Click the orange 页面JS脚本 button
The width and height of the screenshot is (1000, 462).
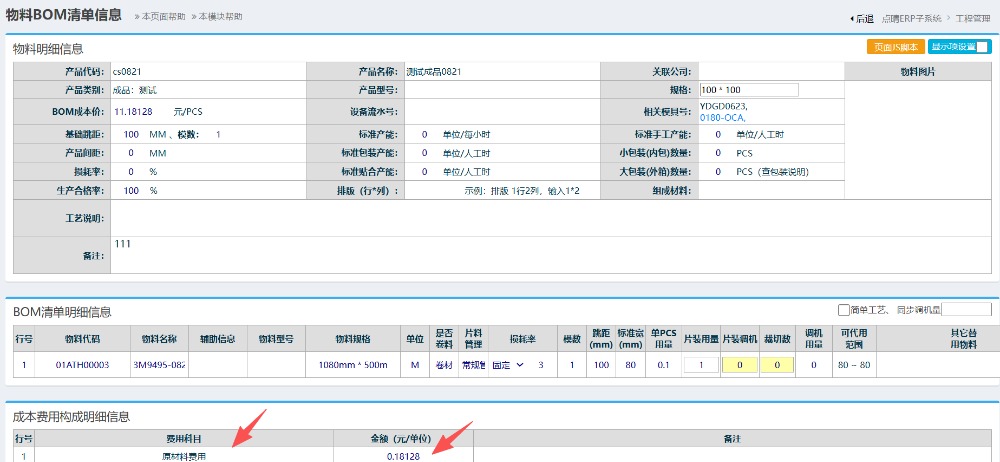tap(895, 46)
